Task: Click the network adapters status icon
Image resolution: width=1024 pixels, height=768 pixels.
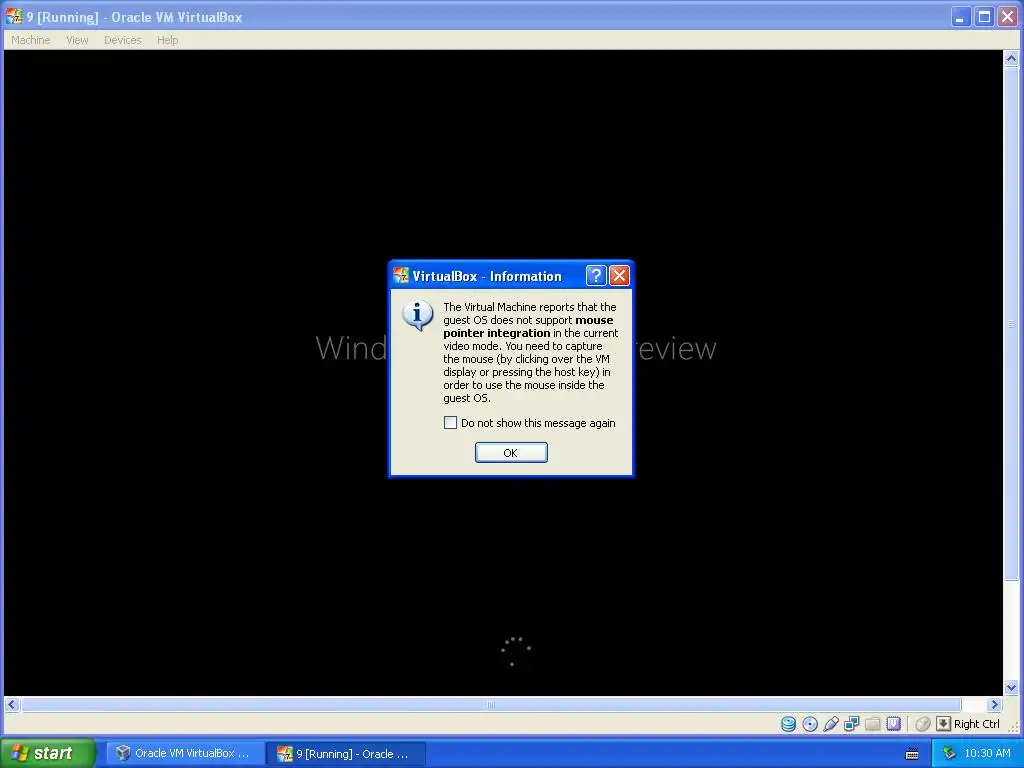Action: tap(852, 724)
